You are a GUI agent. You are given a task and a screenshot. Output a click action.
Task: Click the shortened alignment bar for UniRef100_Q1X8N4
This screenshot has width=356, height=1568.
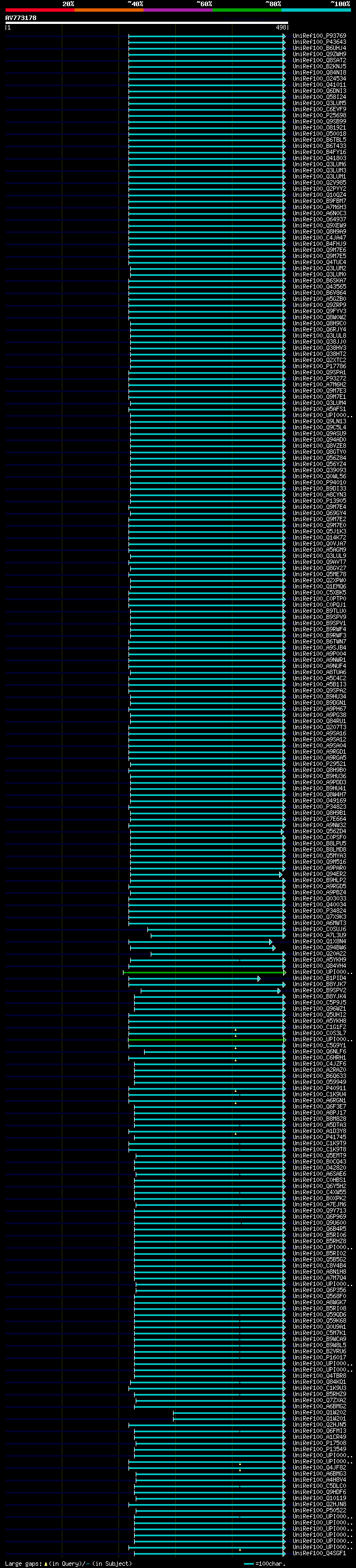(200, 942)
